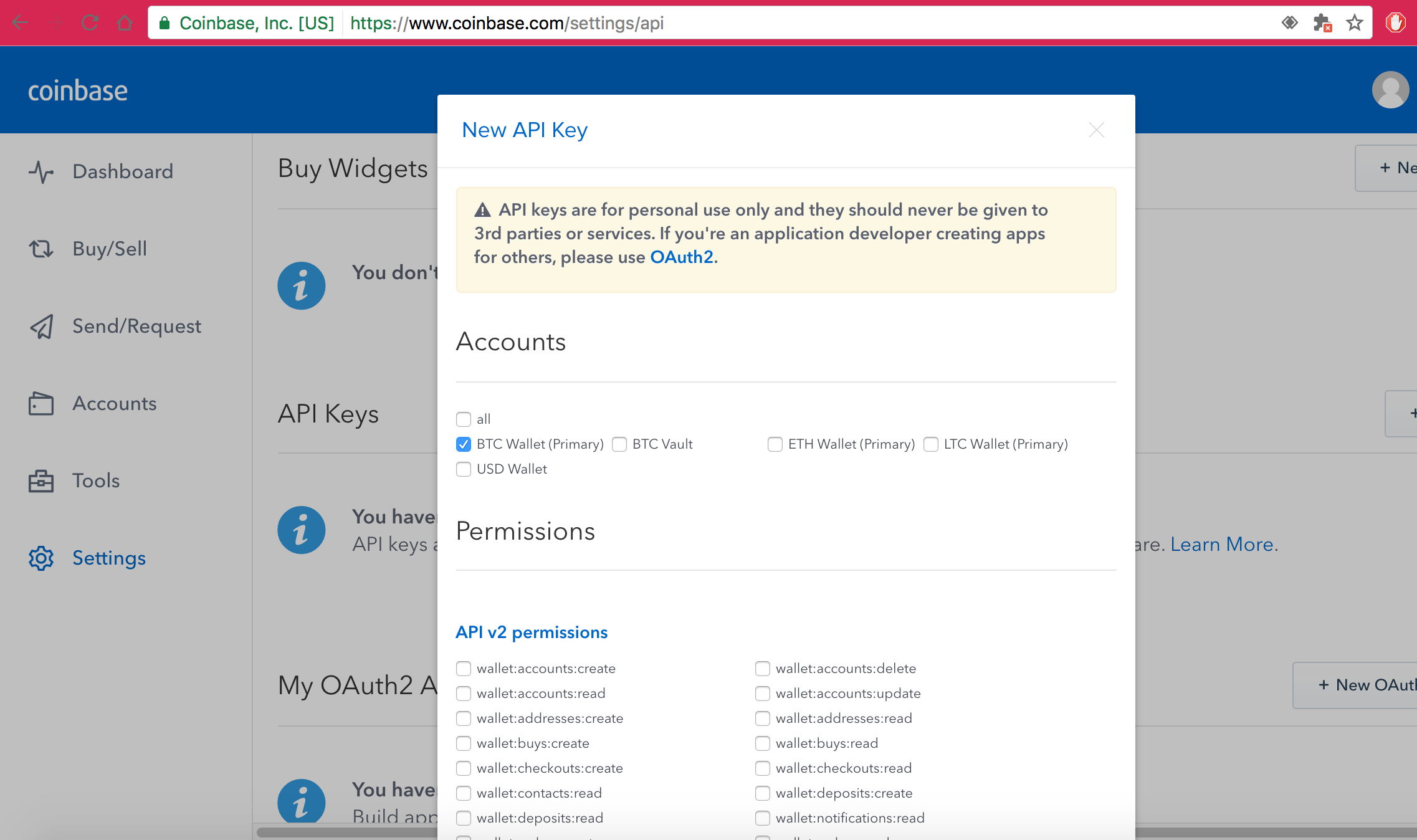This screenshot has height=840, width=1417.
Task: Click the Settings gear icon
Action: point(41,558)
